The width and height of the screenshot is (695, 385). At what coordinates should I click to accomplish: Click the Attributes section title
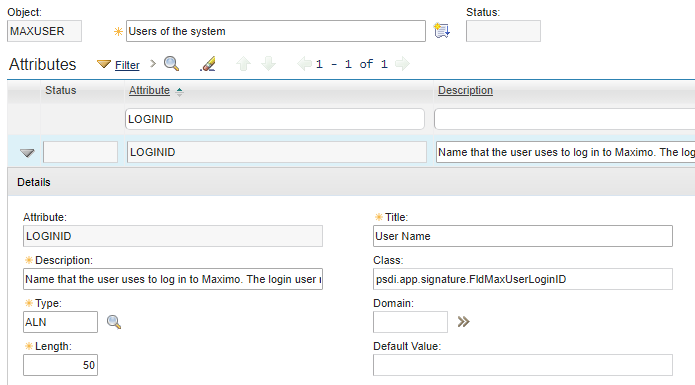pos(43,64)
